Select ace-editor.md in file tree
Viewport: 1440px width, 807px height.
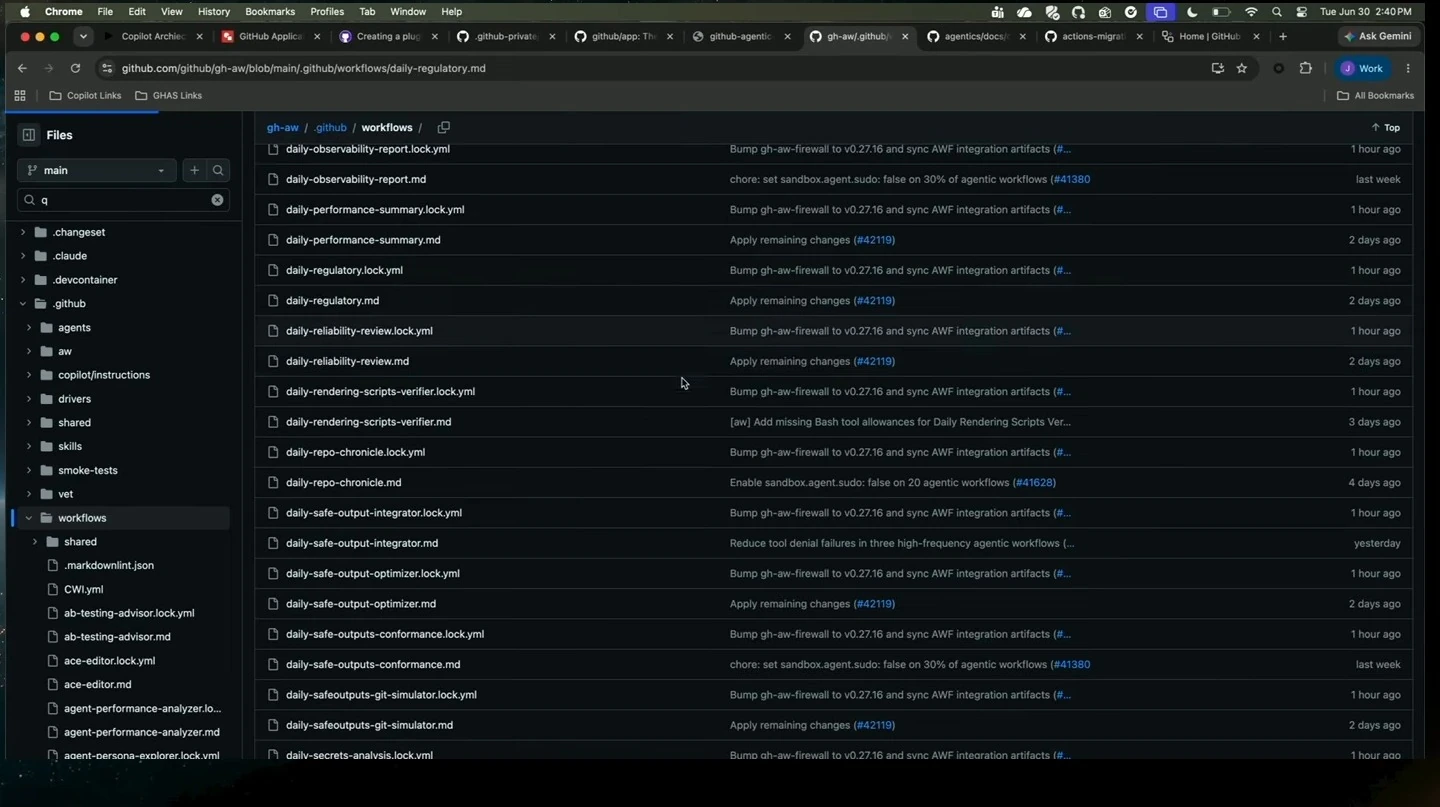98,685
